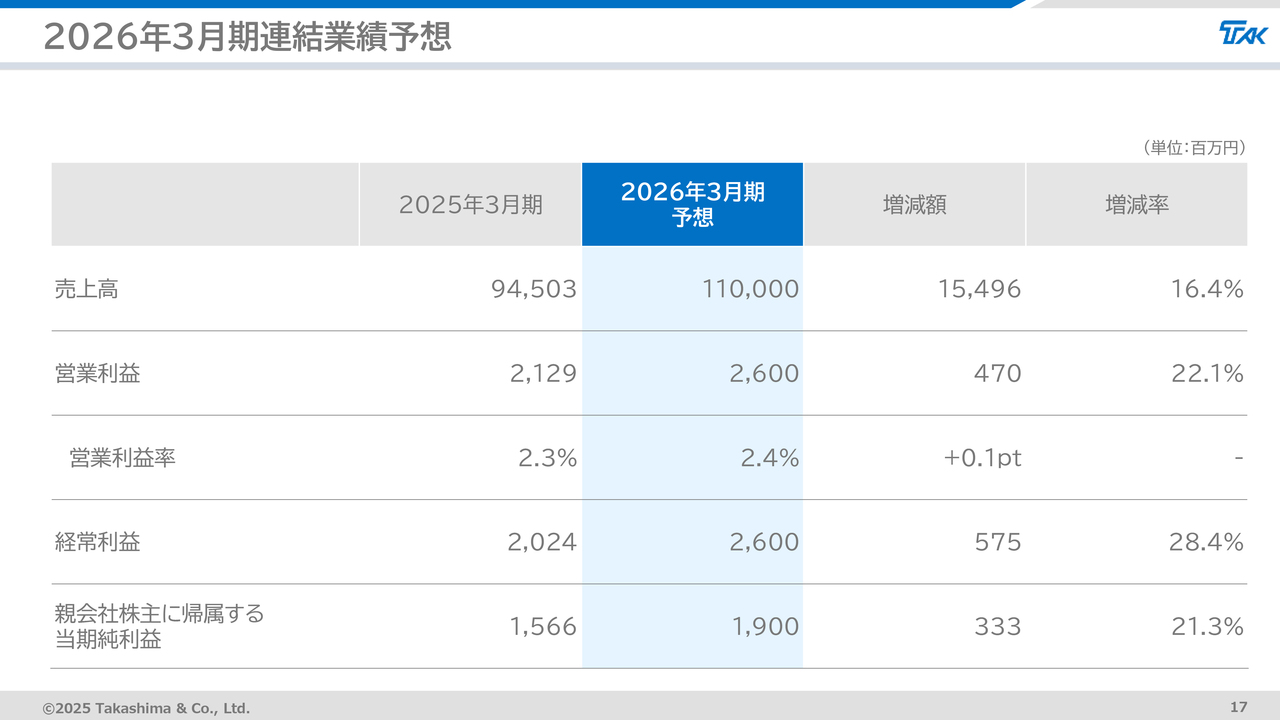Select the 営業利益率 row label
This screenshot has width=1280, height=720.
click(x=123, y=458)
